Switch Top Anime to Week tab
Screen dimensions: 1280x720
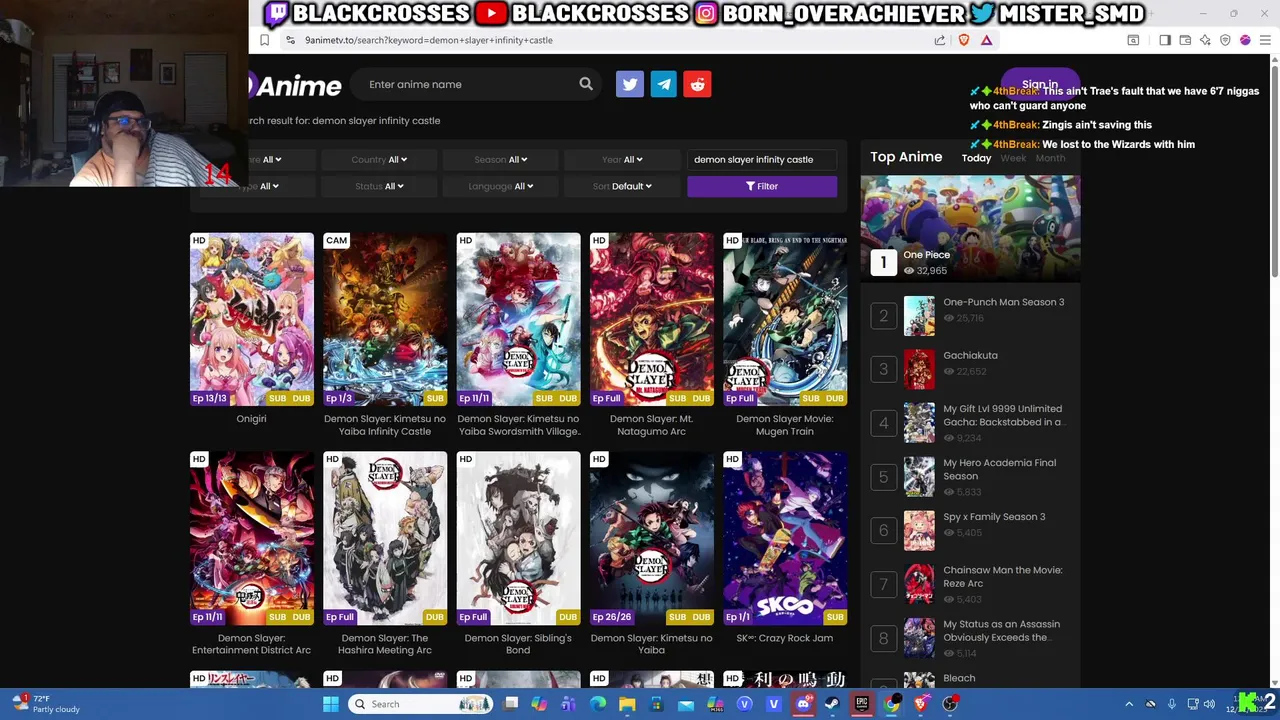click(x=1013, y=158)
